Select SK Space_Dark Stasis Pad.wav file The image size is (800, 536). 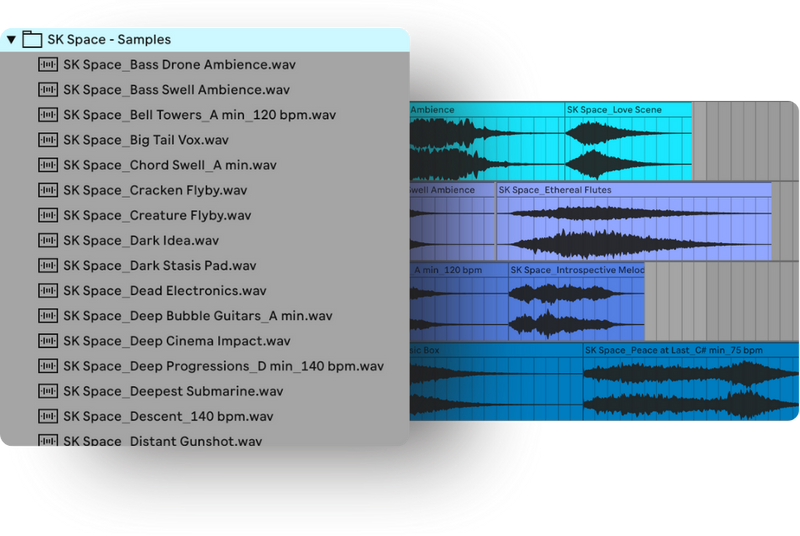point(159,265)
